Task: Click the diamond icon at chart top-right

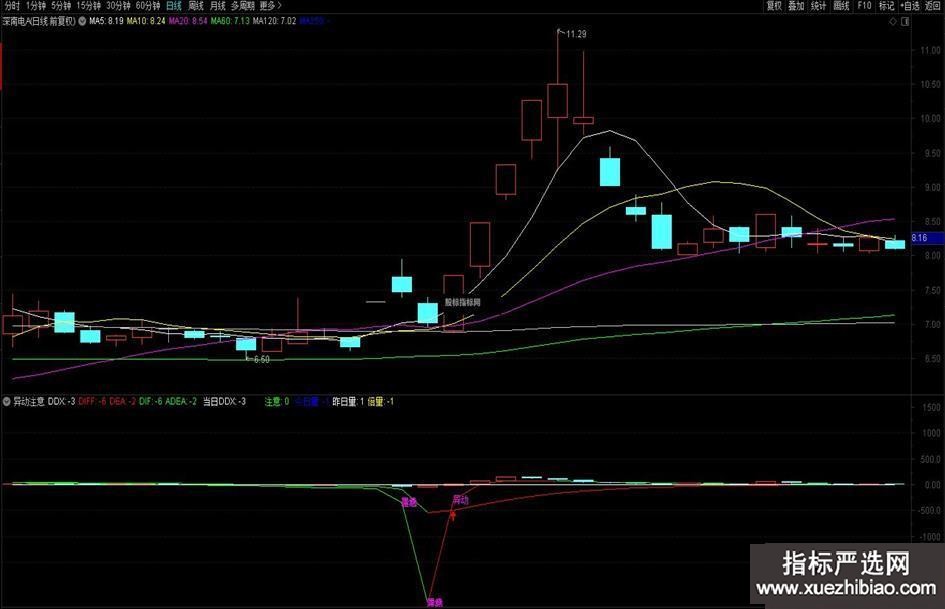Action: pyautogui.click(x=893, y=21)
